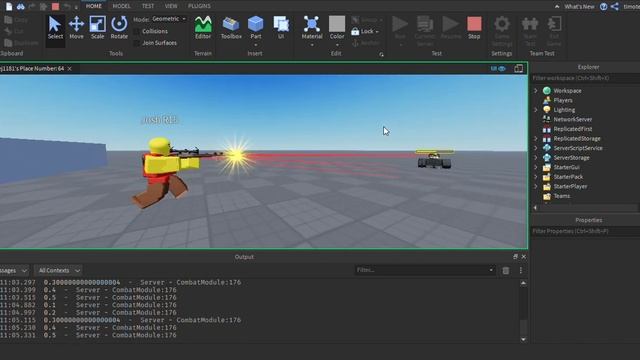Expand the ServerScriptService tree node
This screenshot has width=640, height=360.
click(x=536, y=148)
